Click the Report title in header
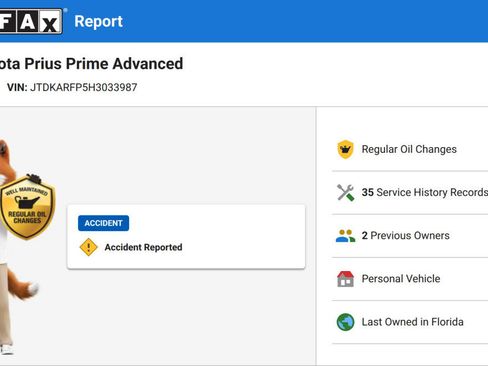 [98, 22]
